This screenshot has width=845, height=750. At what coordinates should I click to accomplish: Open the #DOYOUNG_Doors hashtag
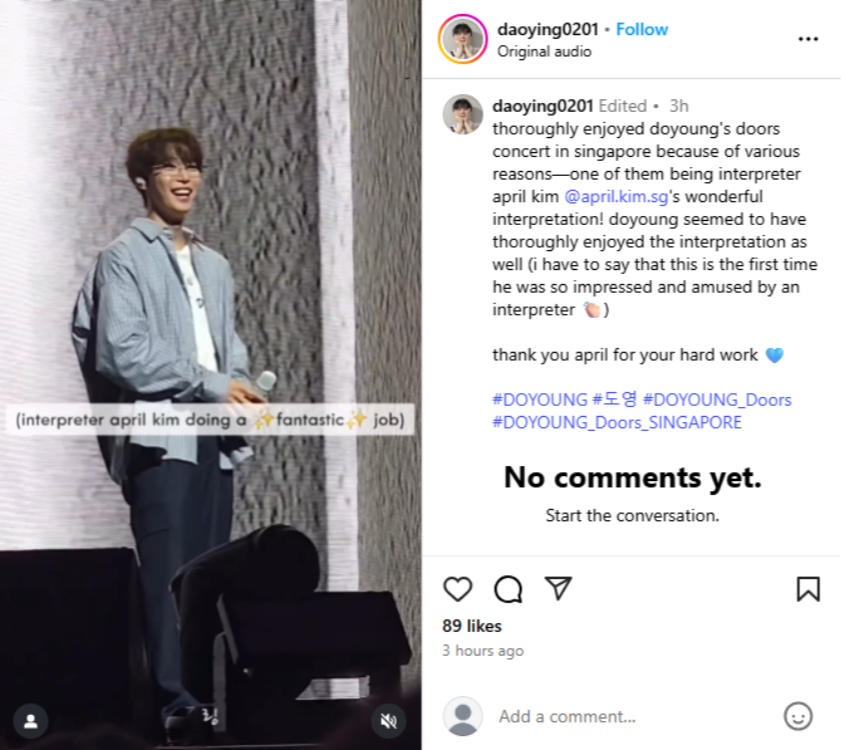coord(717,399)
